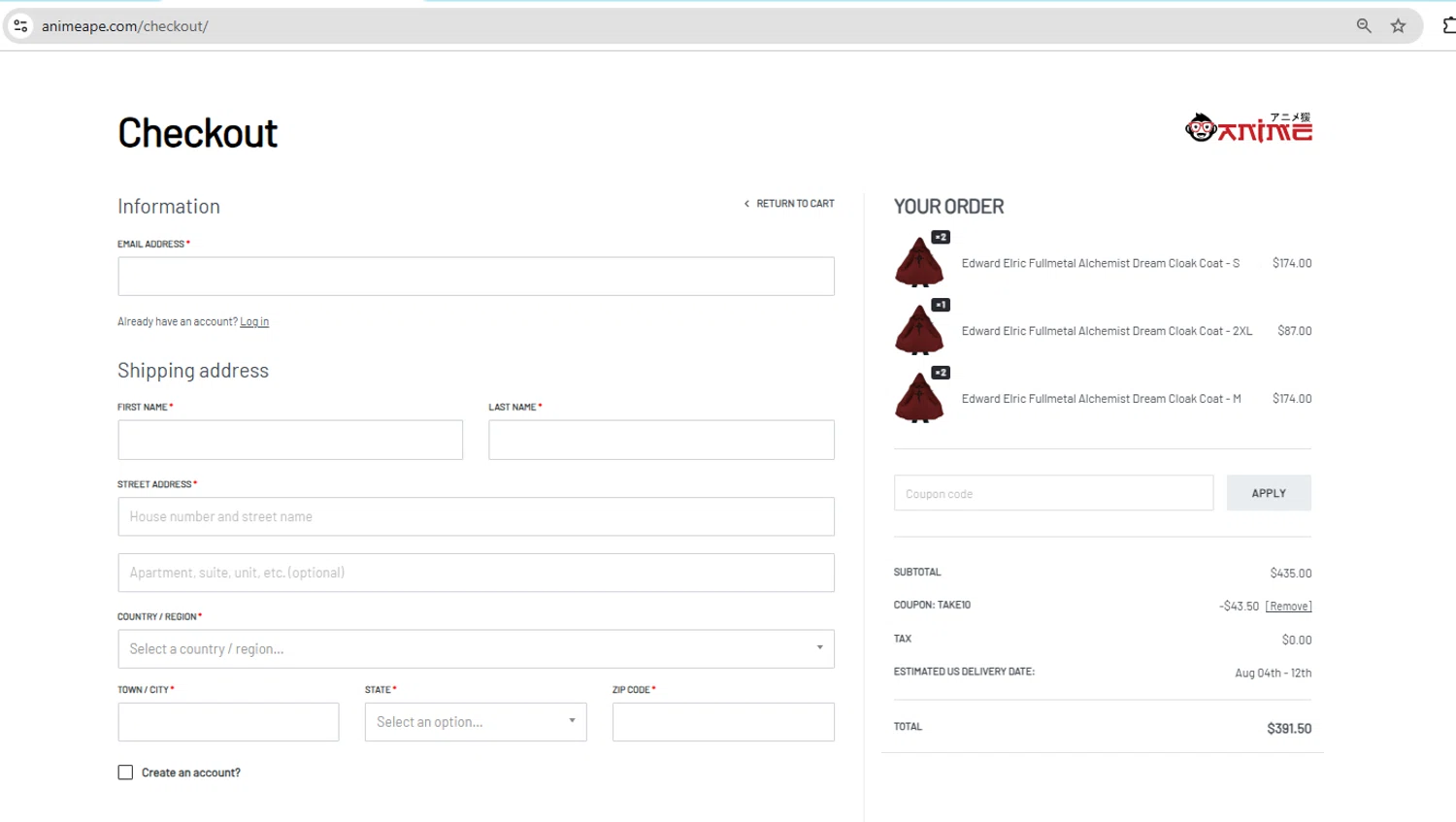The image size is (1456, 822).
Task: Open the browser extensions icon
Action: (x=1449, y=26)
